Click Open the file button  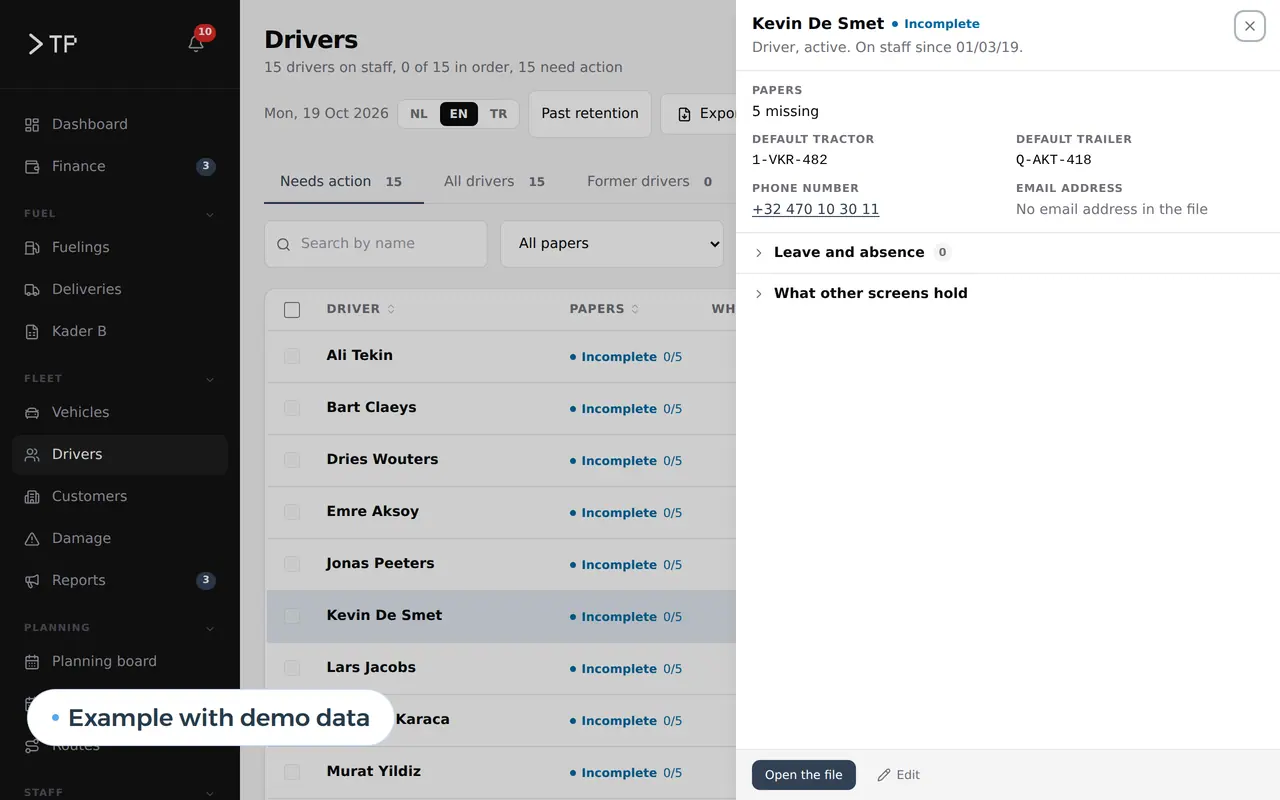click(804, 775)
